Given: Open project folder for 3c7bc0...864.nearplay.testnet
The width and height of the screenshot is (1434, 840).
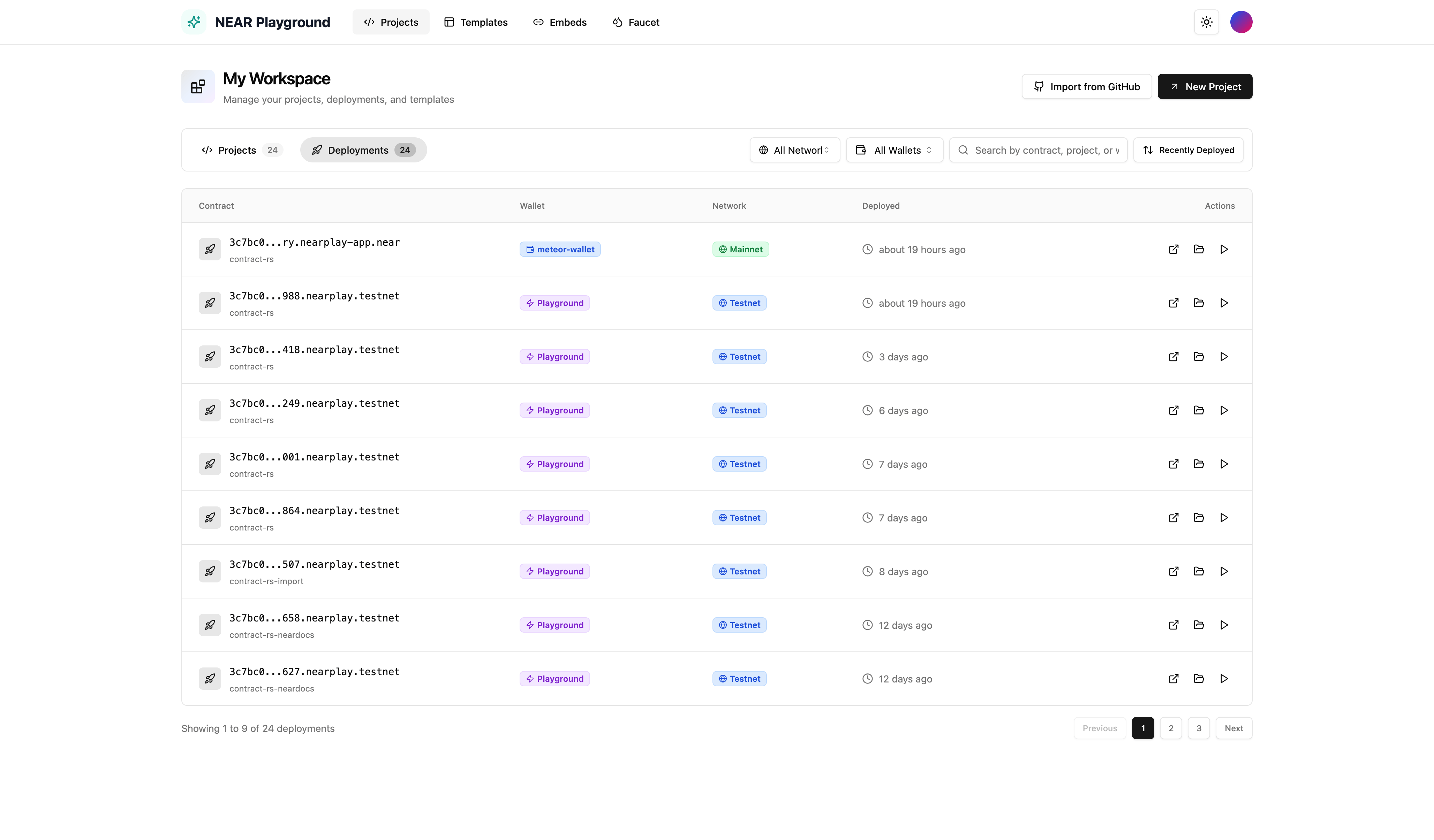Looking at the screenshot, I should tap(1198, 518).
